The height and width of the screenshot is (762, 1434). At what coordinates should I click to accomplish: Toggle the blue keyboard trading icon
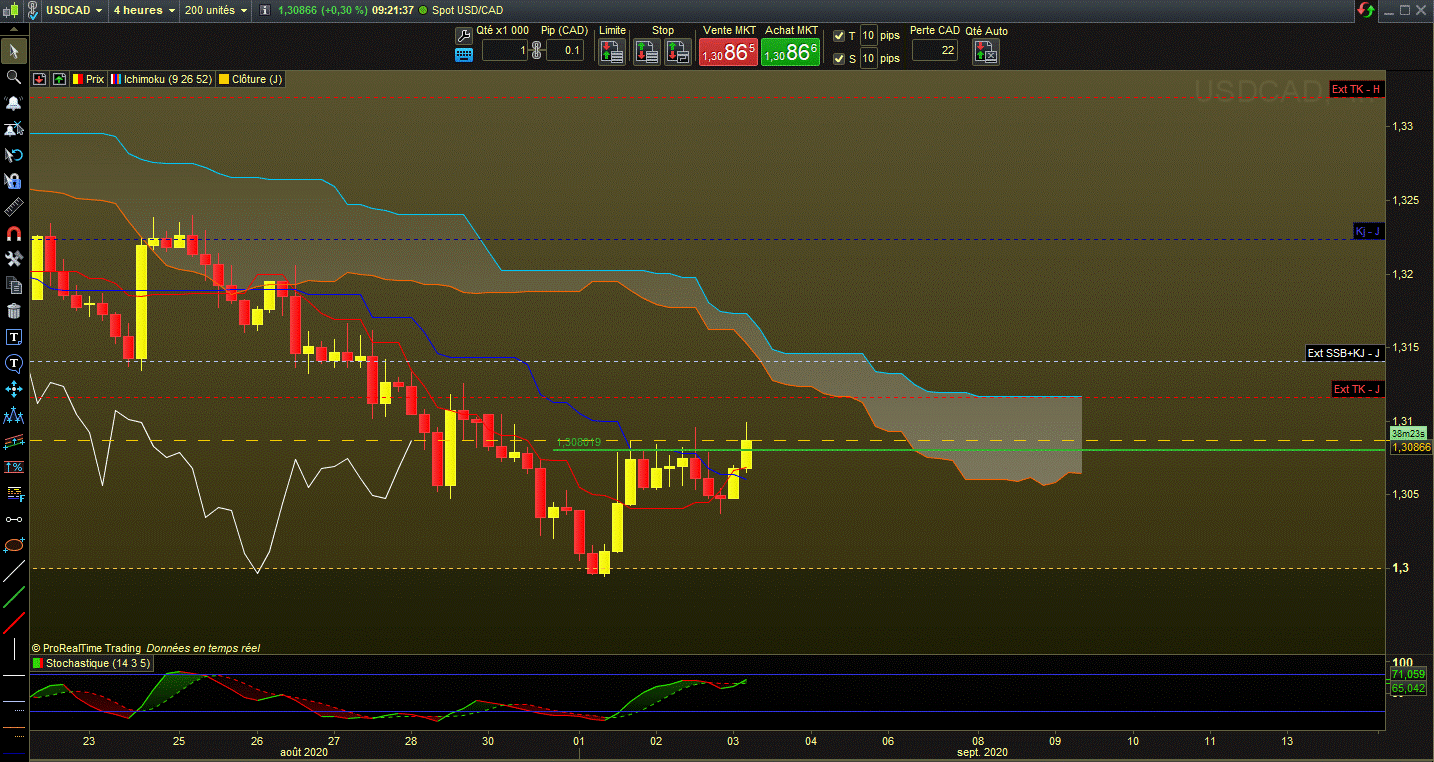click(x=463, y=56)
